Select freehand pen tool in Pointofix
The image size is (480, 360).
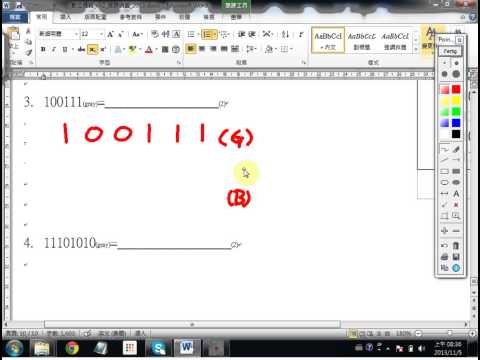(x=444, y=150)
